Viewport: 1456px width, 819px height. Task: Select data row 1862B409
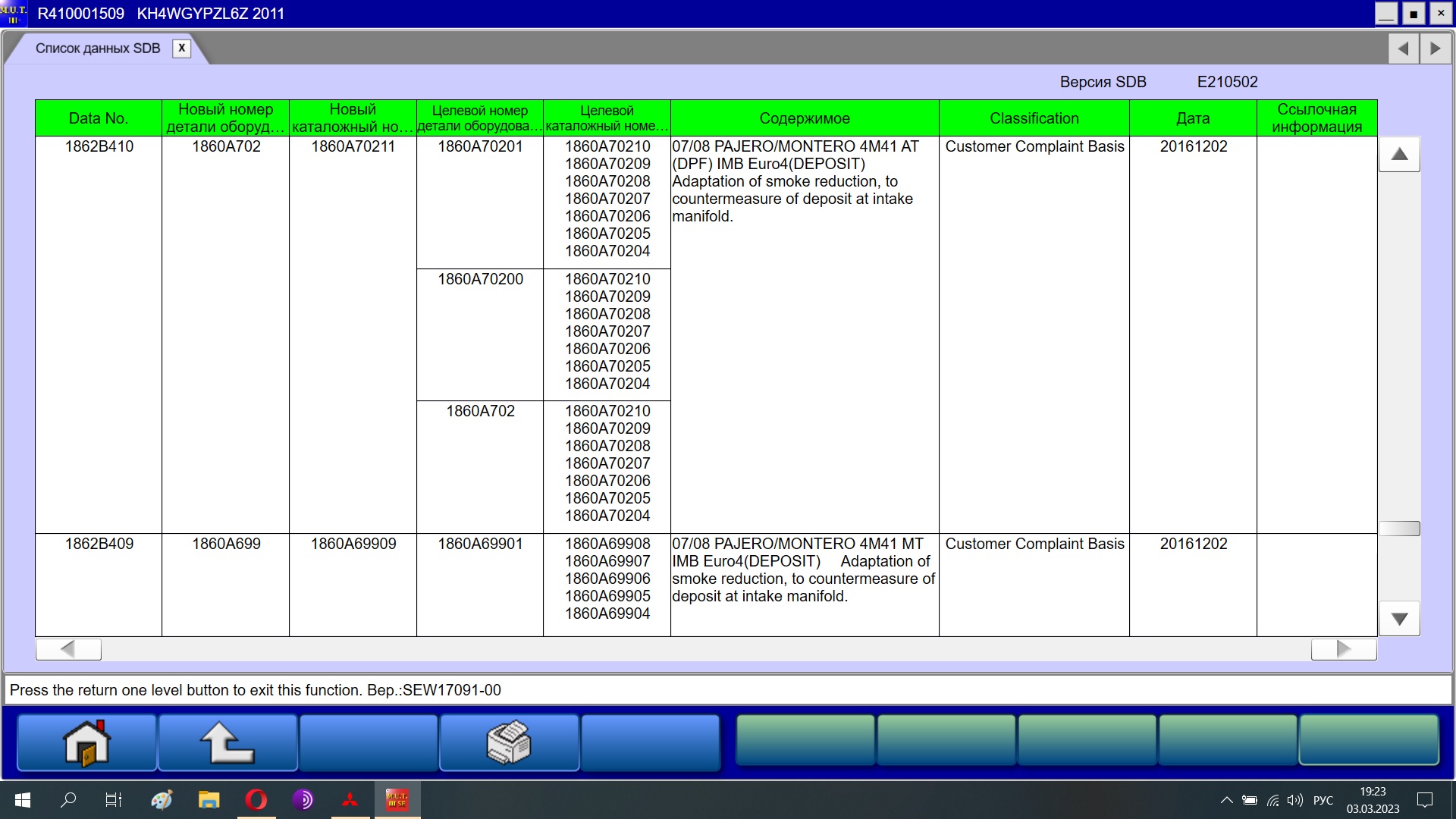[99, 544]
